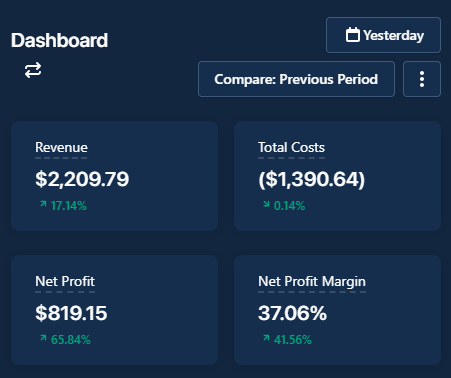This screenshot has width=451, height=378.
Task: Select the $819.15 net profit value
Action: [71, 313]
